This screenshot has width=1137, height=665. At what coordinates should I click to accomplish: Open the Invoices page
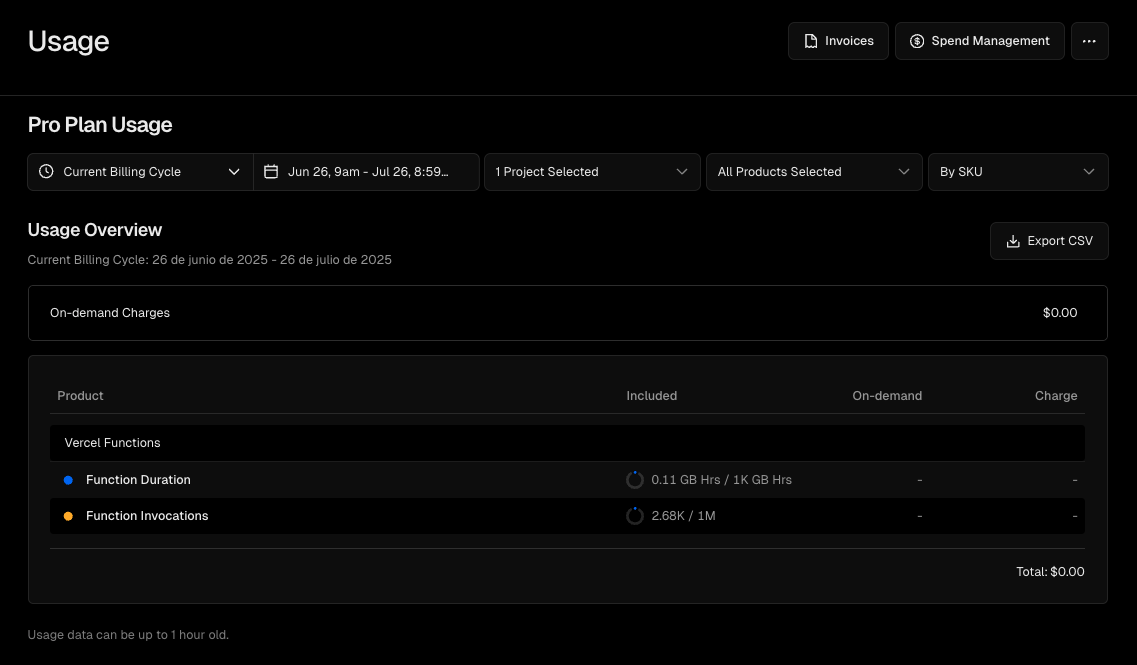[838, 41]
